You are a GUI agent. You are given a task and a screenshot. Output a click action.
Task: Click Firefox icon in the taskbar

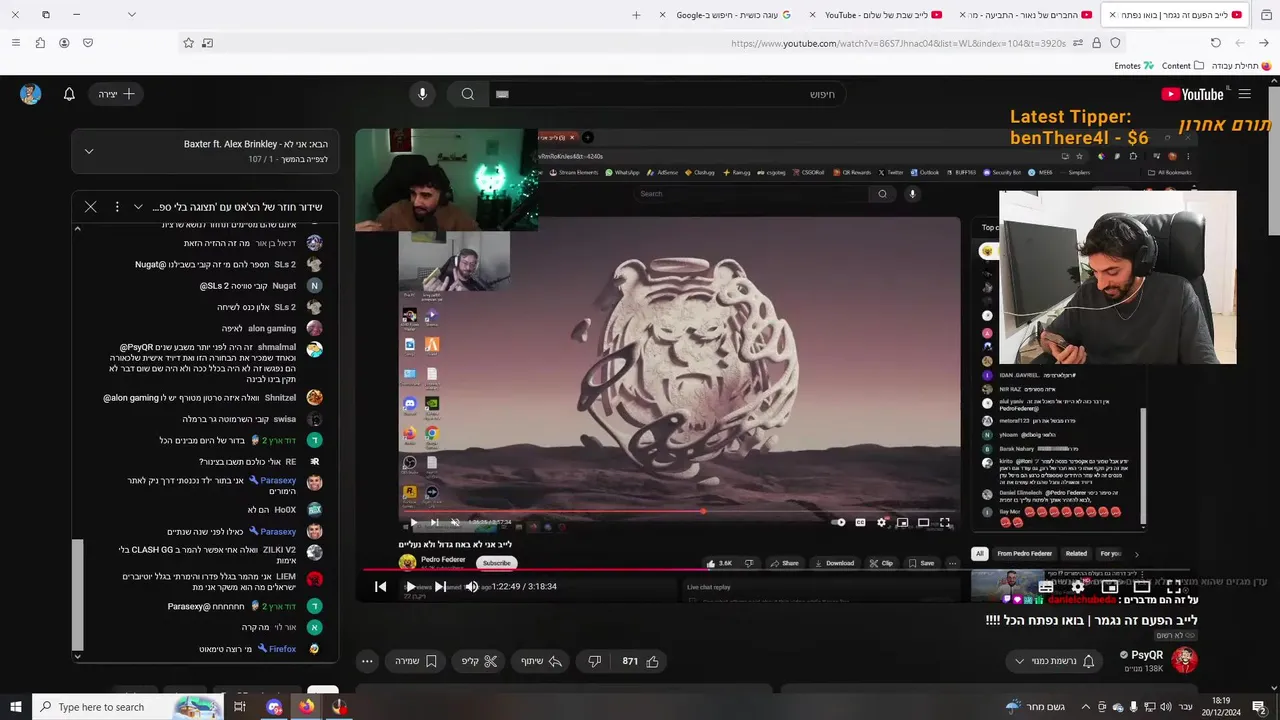click(306, 707)
